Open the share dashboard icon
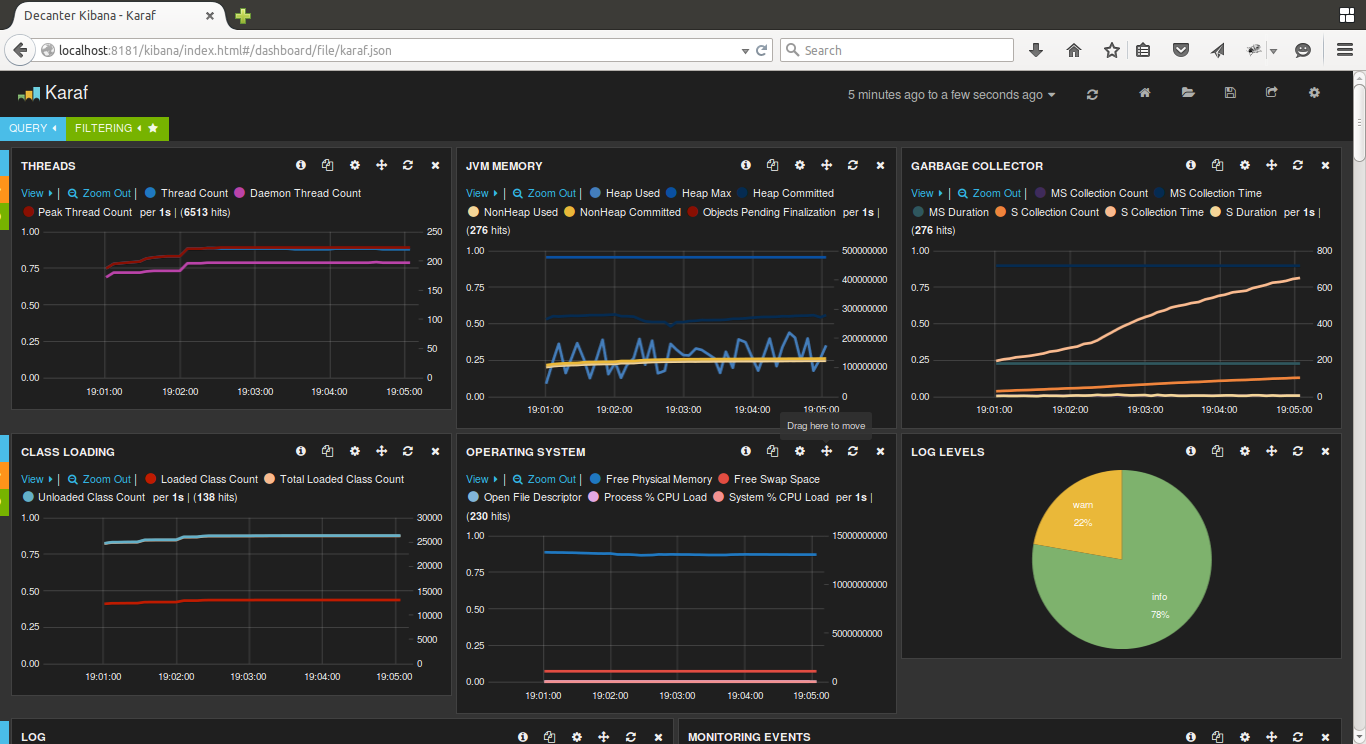Image resolution: width=1366 pixels, height=744 pixels. click(x=1272, y=93)
